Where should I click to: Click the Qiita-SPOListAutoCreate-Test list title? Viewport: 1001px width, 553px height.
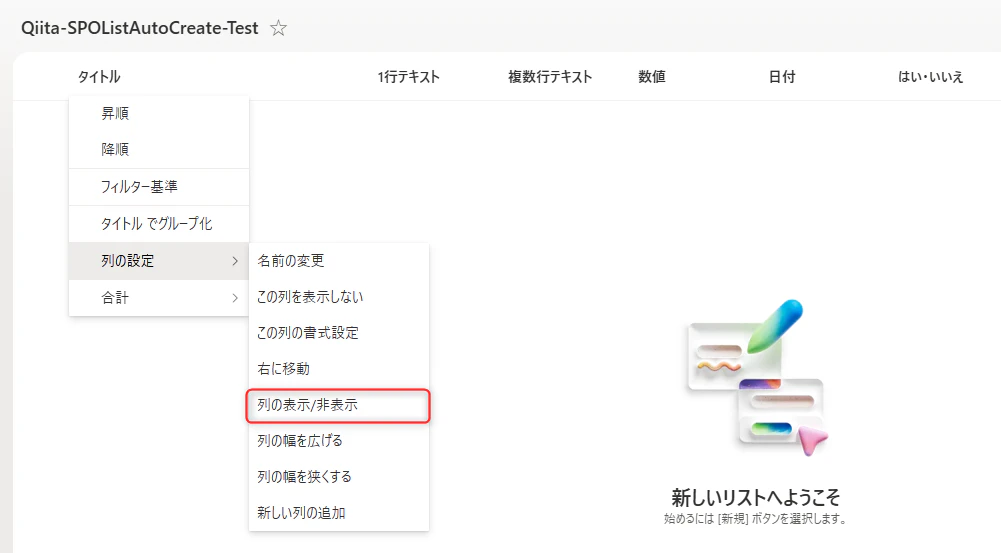(140, 28)
